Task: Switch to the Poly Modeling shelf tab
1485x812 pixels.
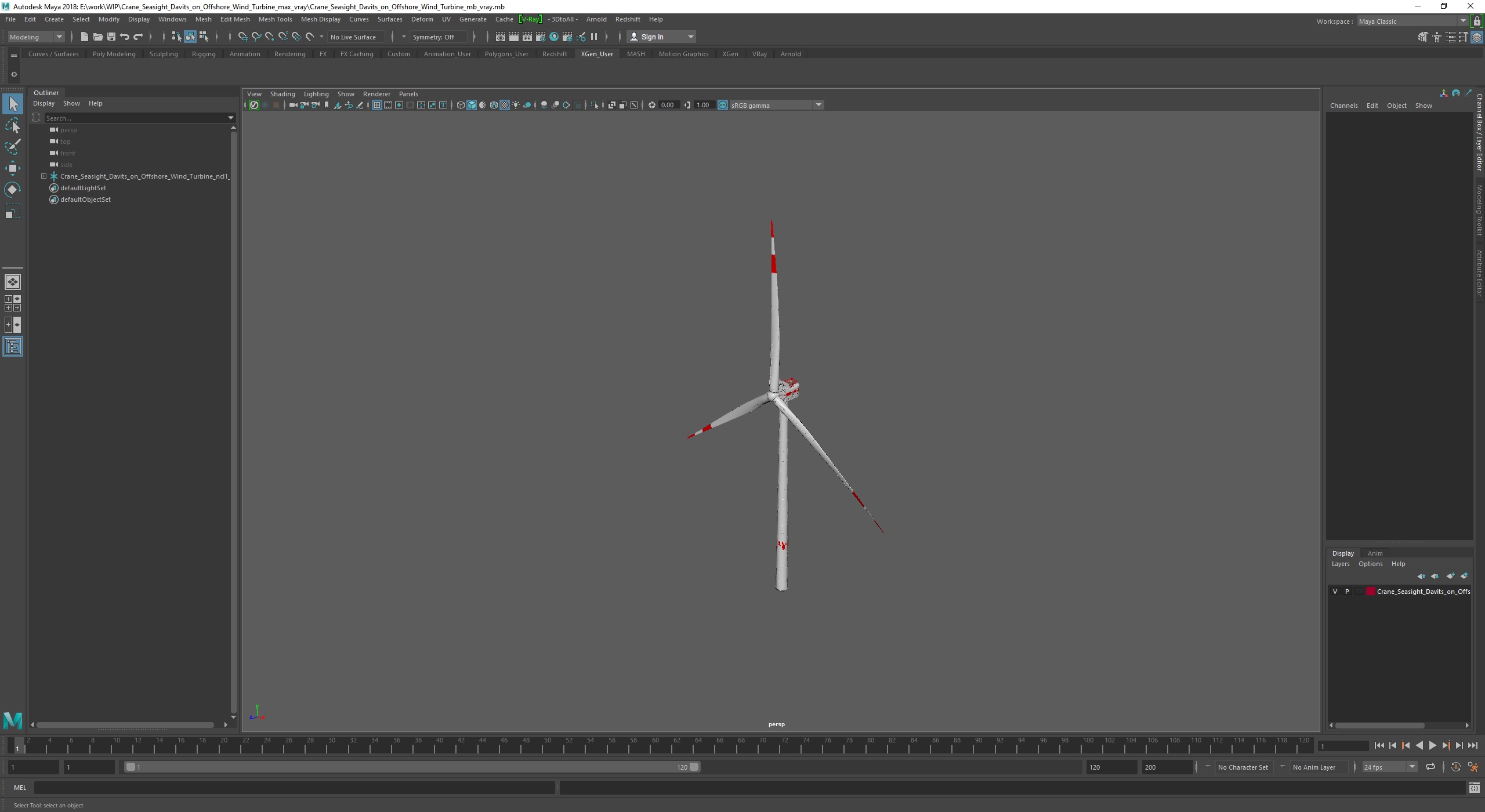Action: [114, 54]
